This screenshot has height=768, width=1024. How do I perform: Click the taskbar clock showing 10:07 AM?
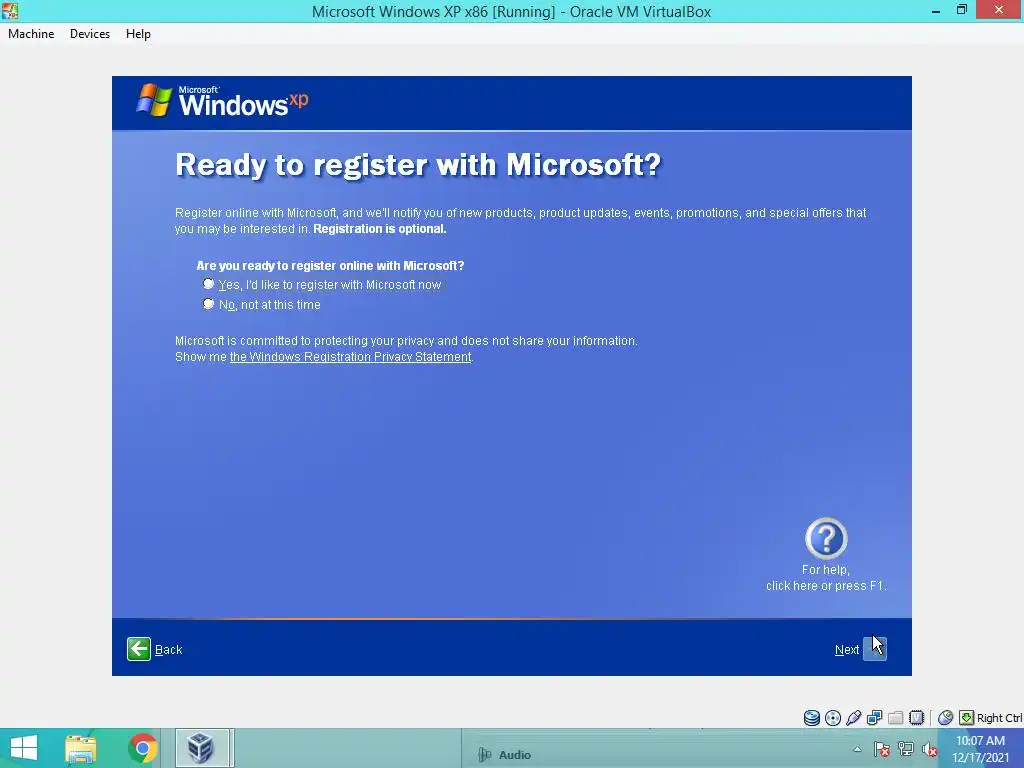(x=980, y=749)
